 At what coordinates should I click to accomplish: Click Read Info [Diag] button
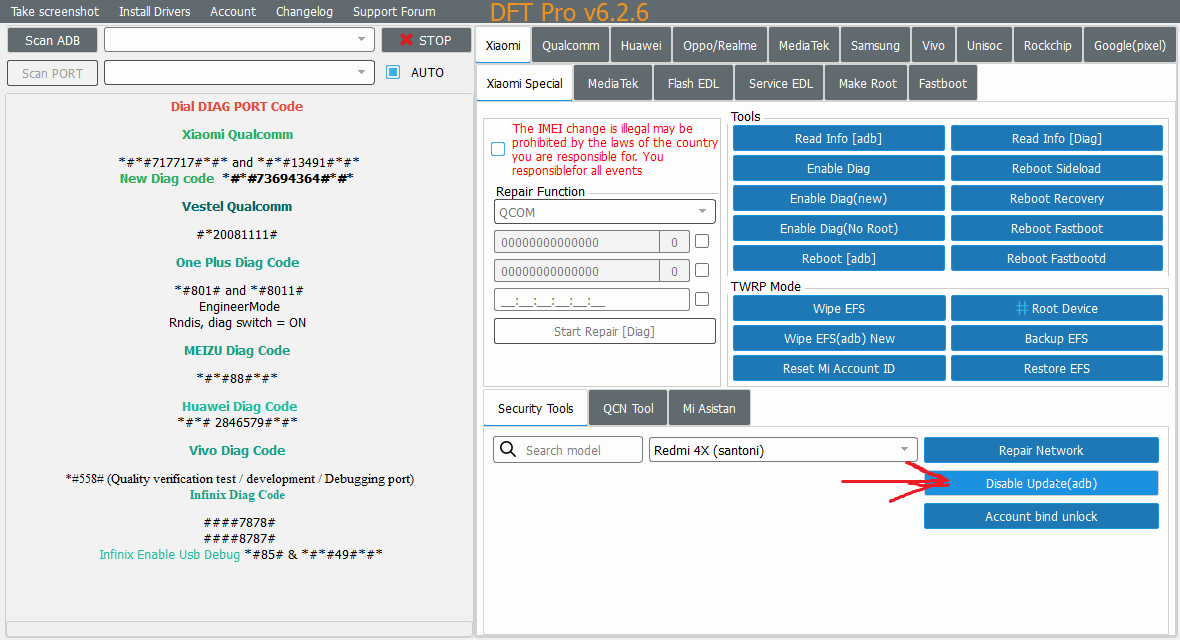click(1057, 138)
